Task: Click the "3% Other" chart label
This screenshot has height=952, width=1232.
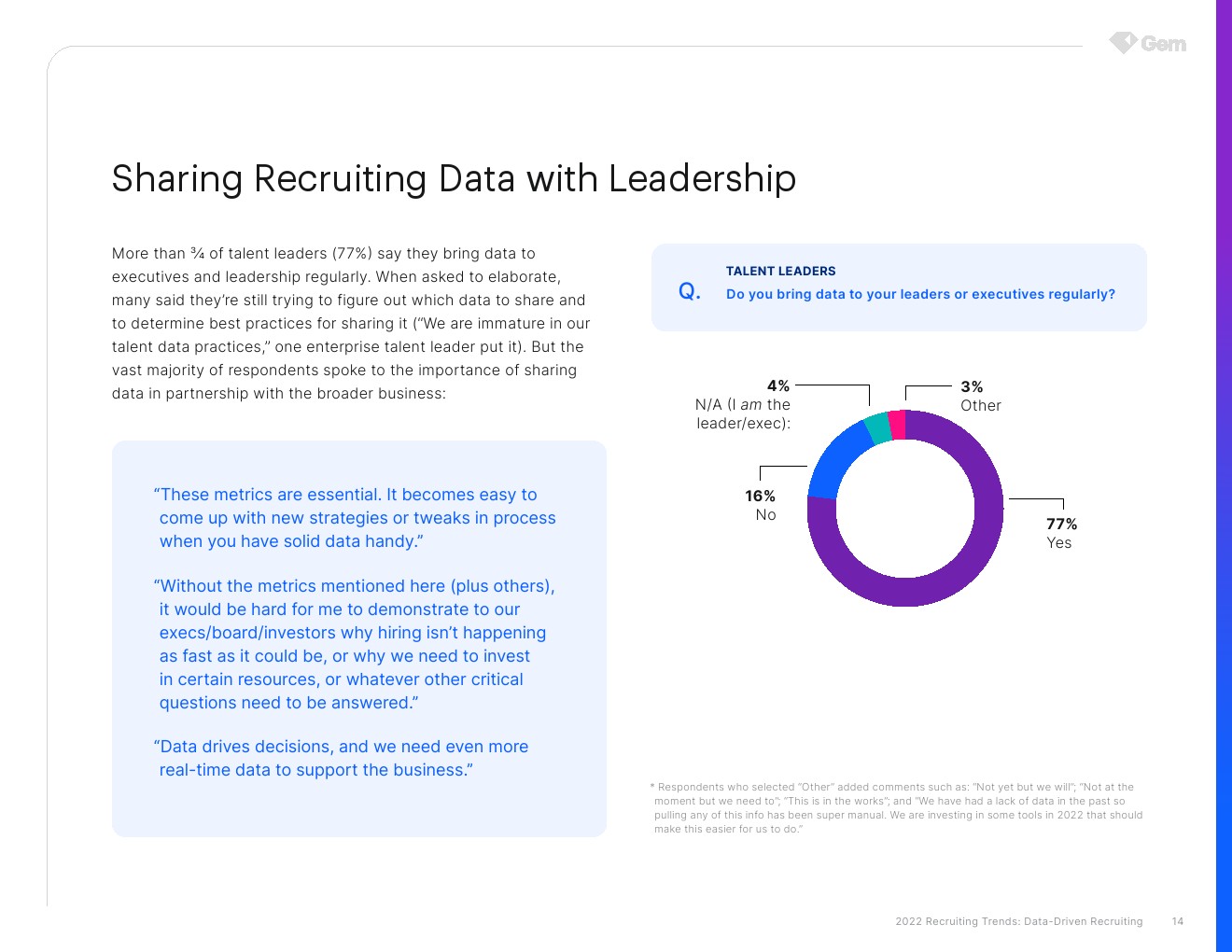Action: (x=980, y=396)
